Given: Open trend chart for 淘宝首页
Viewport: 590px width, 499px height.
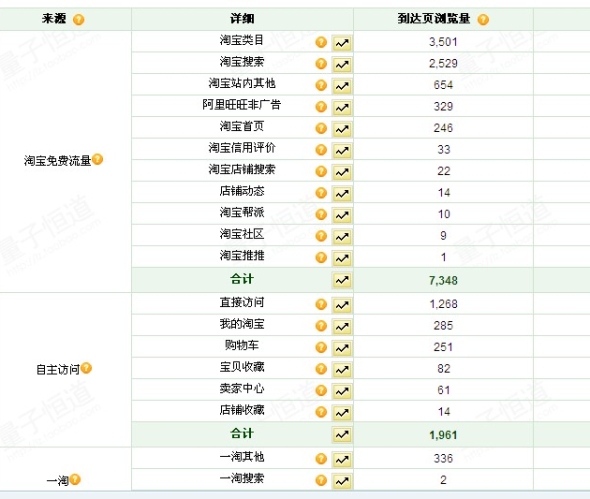Looking at the screenshot, I should click(x=342, y=129).
